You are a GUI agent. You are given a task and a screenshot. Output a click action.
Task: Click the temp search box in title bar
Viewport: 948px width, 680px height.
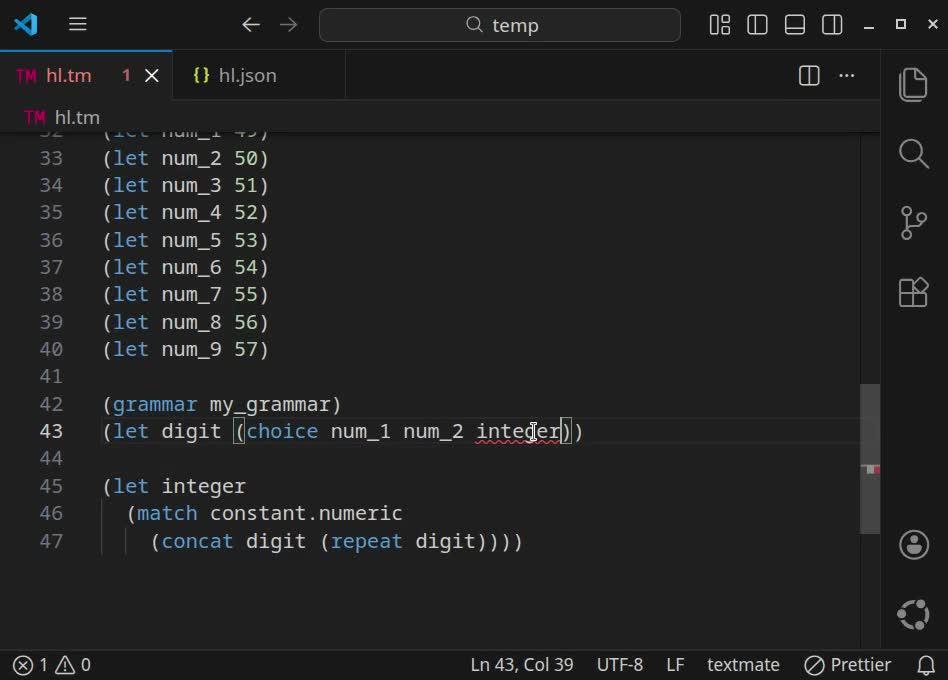499,25
